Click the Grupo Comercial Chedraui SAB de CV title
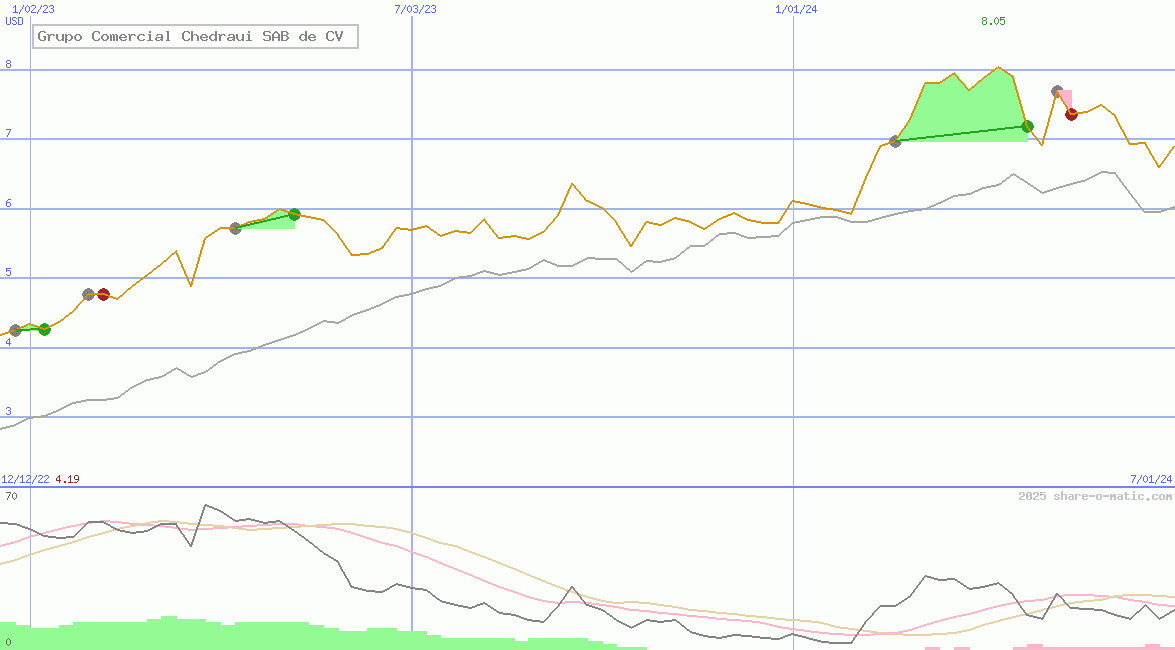Viewport: 1175px width, 650px height. pyautogui.click(x=190, y=37)
